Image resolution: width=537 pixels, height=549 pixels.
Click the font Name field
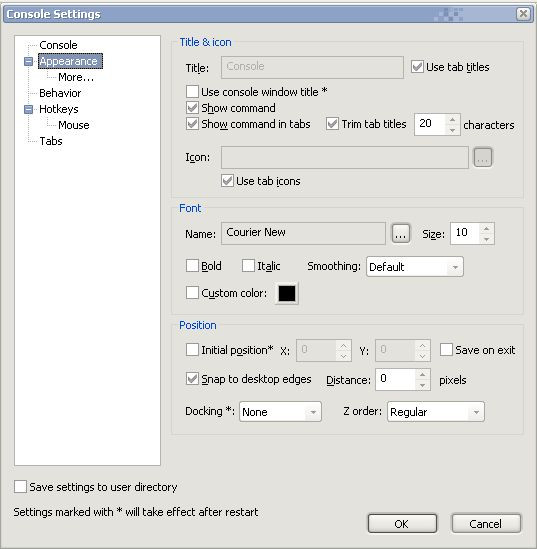coord(303,233)
